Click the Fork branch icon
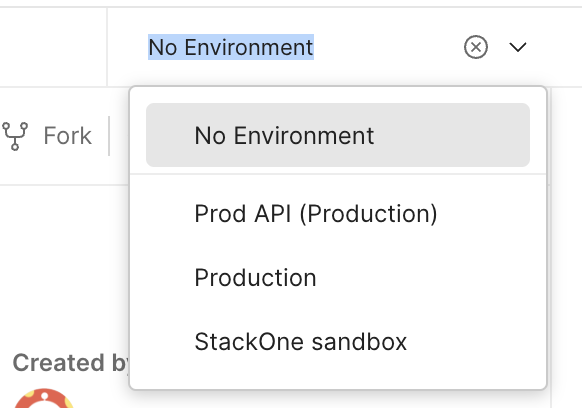The width and height of the screenshot is (582, 408). tap(15, 136)
